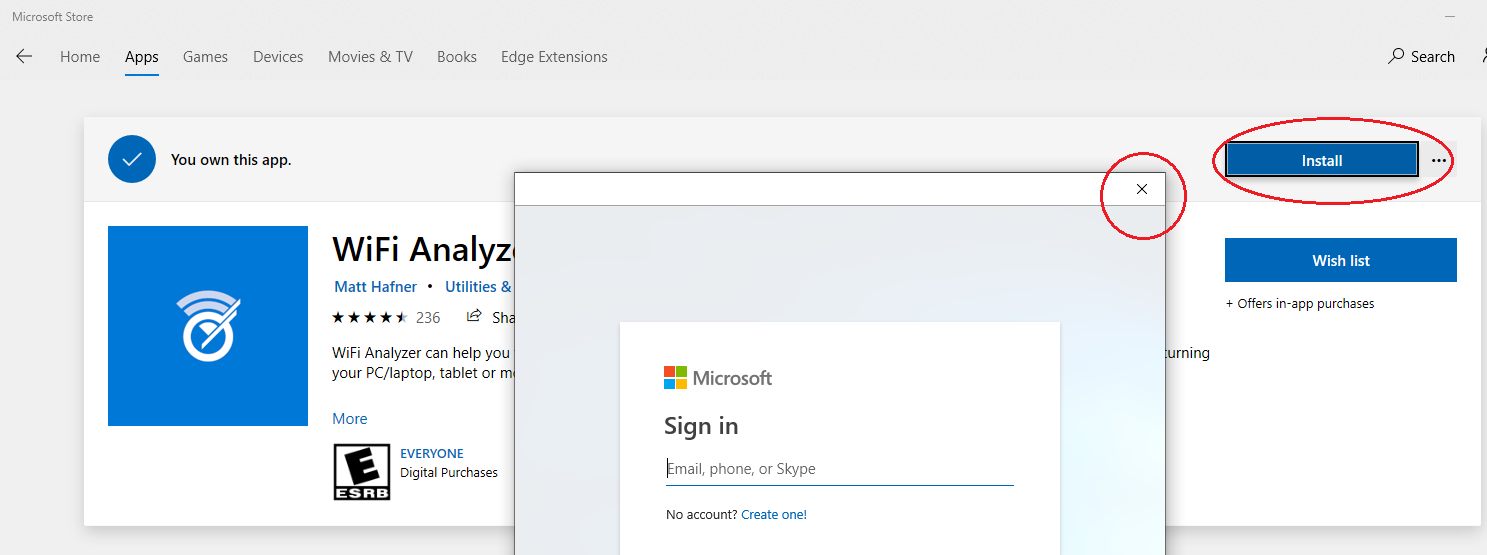This screenshot has height=555, width=1487.
Task: Click the Email, phone, or Skype field
Action: 840,469
